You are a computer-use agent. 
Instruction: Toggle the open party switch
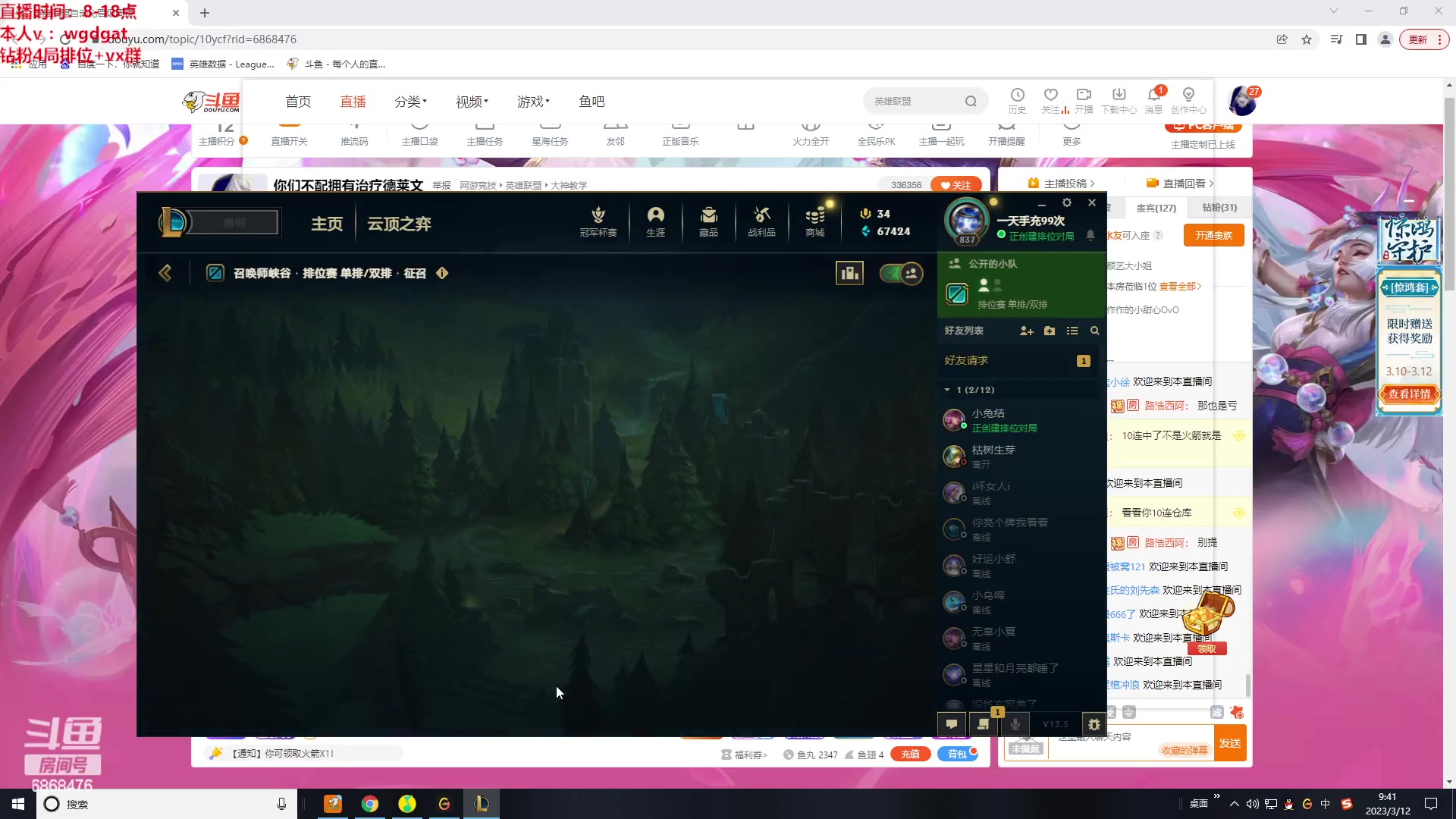tap(901, 273)
